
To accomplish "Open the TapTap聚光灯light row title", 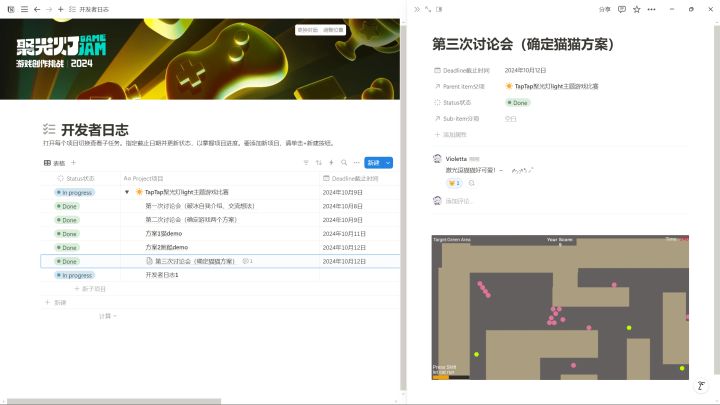I will pyautogui.click(x=186, y=192).
